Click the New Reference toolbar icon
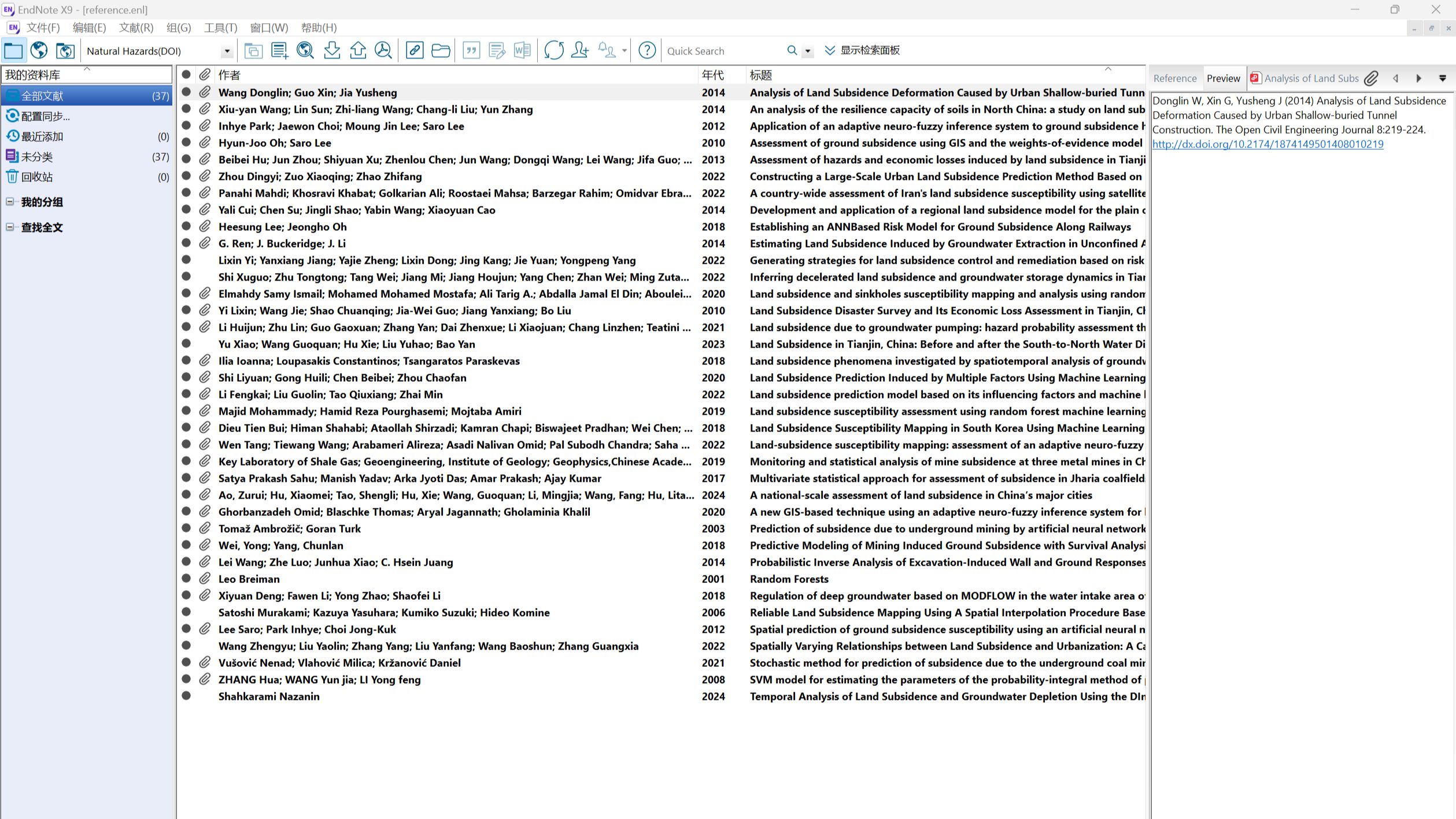Image resolution: width=1456 pixels, height=819 pixels. [279, 51]
